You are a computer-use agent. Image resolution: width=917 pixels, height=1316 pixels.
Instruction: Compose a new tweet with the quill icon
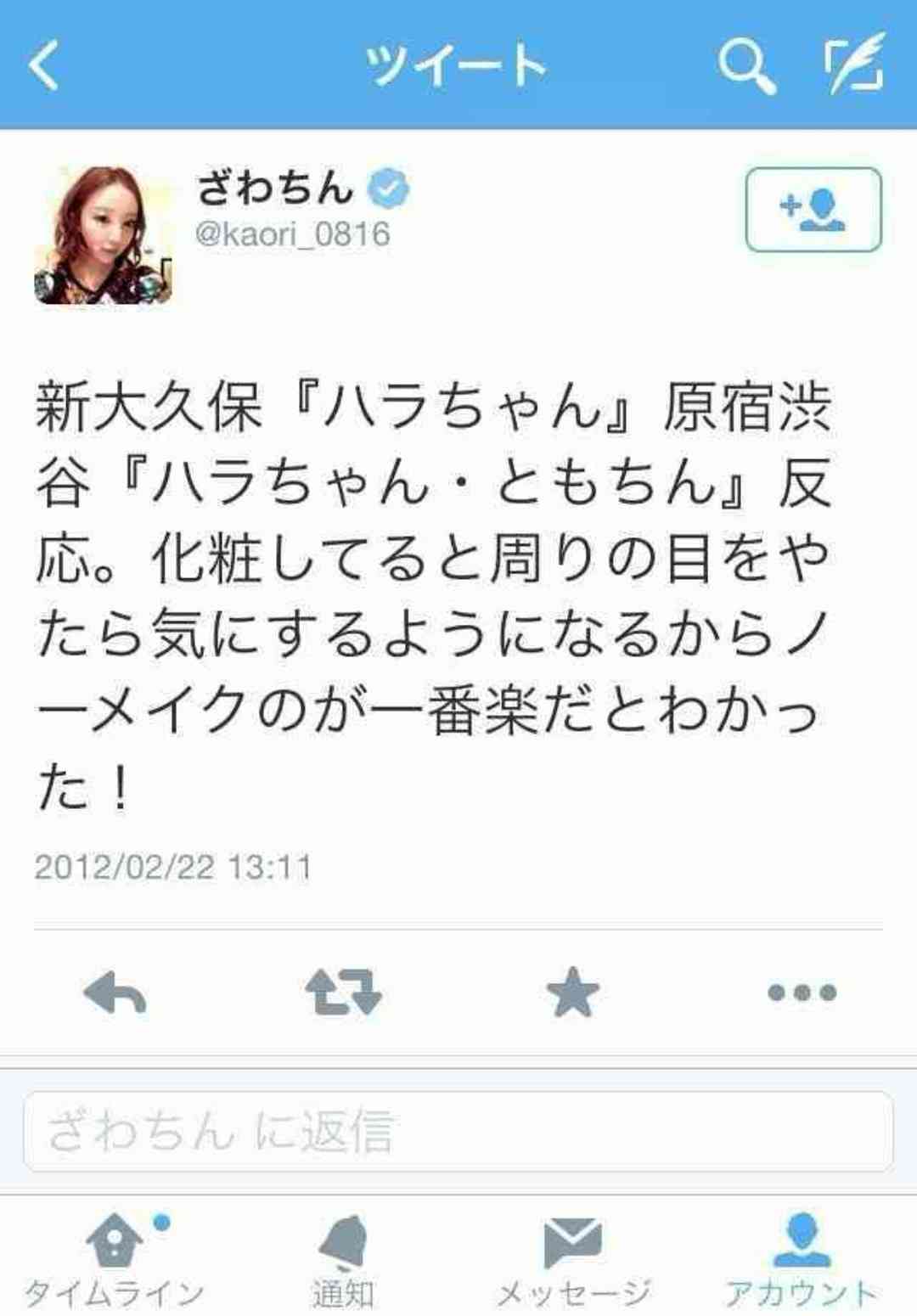pyautogui.click(x=854, y=64)
